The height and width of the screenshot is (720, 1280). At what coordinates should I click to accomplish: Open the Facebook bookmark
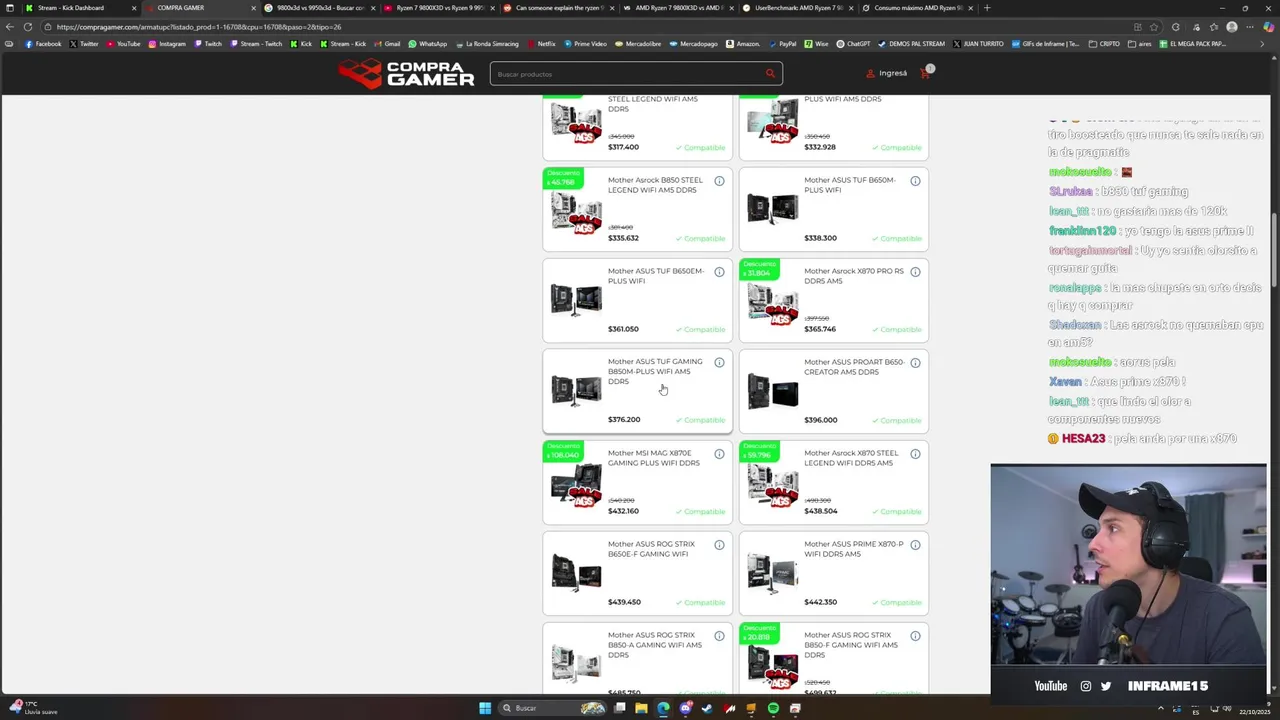(x=43, y=44)
